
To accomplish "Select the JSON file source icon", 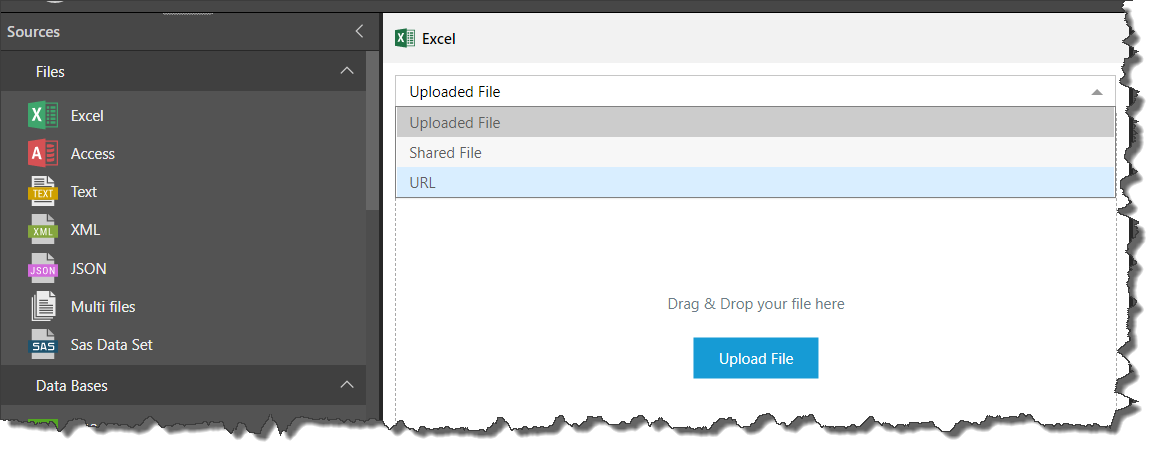I will tap(43, 269).
